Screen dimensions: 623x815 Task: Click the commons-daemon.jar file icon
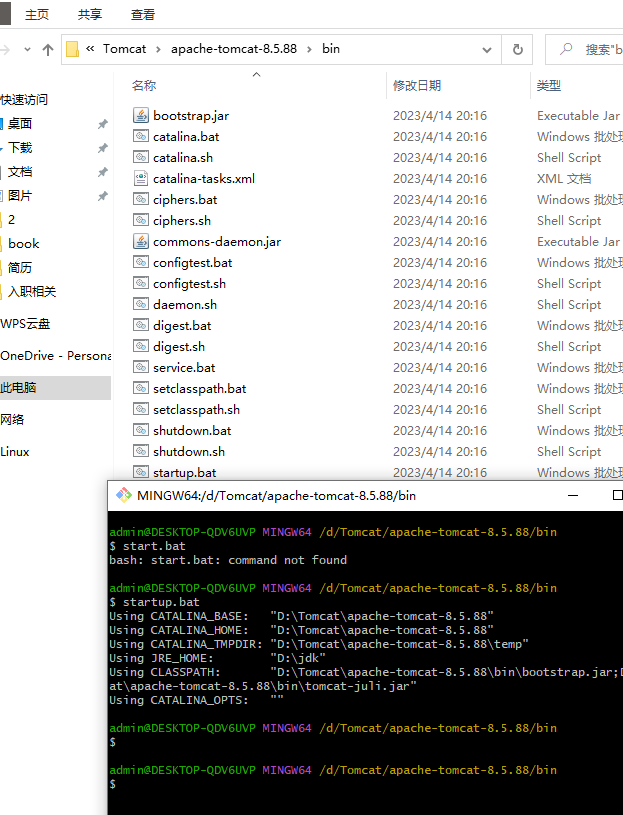141,241
